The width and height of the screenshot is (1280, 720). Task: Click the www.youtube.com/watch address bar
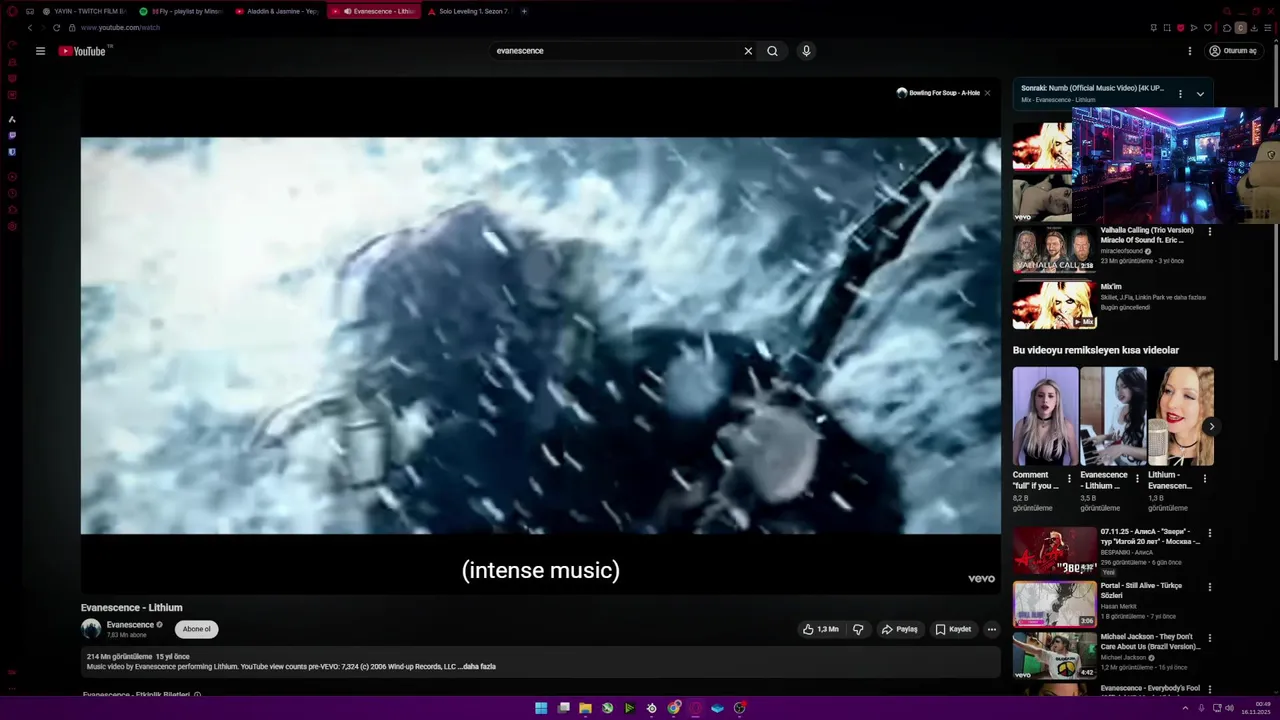click(x=120, y=28)
